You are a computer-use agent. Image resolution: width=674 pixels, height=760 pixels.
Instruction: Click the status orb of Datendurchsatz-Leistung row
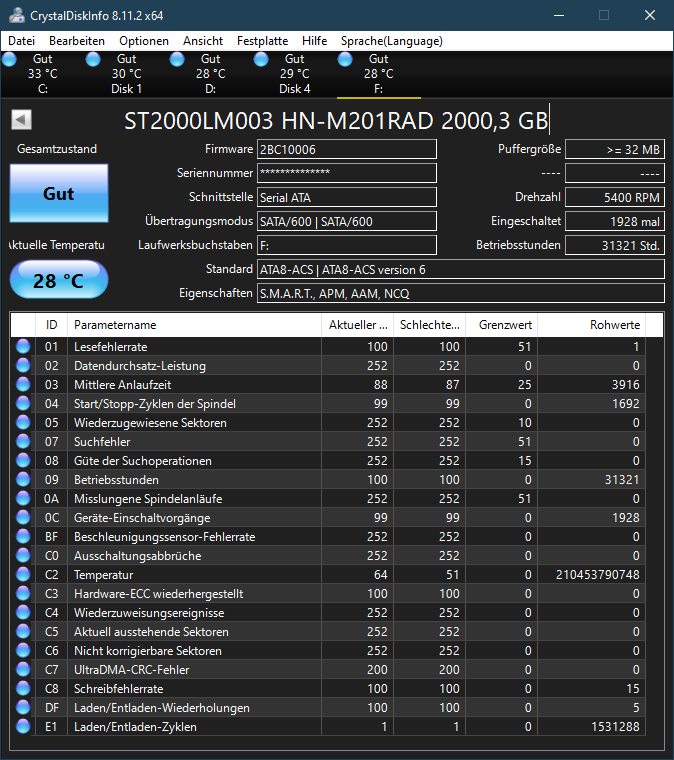point(23,365)
